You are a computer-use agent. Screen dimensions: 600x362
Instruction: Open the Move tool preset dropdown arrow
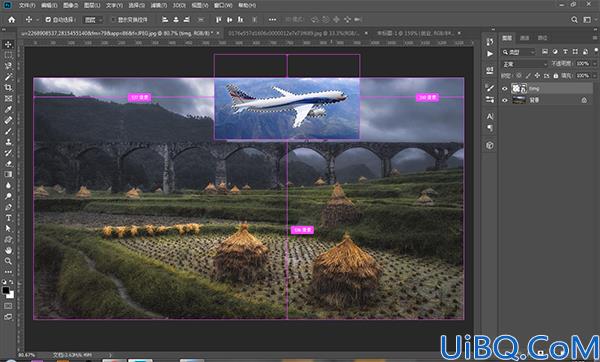37,20
